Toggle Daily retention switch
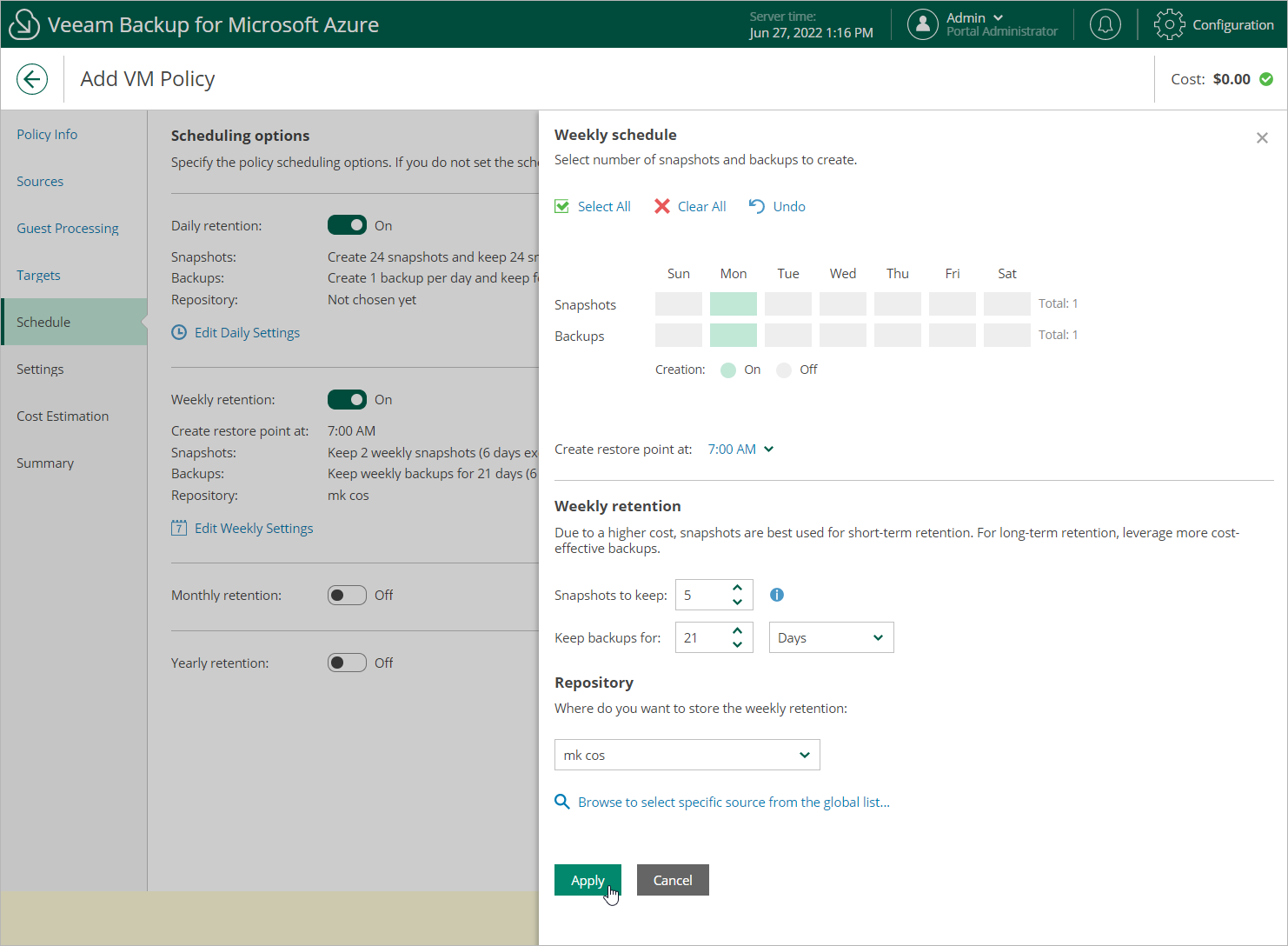The height and width of the screenshot is (946, 1288). 347,225
